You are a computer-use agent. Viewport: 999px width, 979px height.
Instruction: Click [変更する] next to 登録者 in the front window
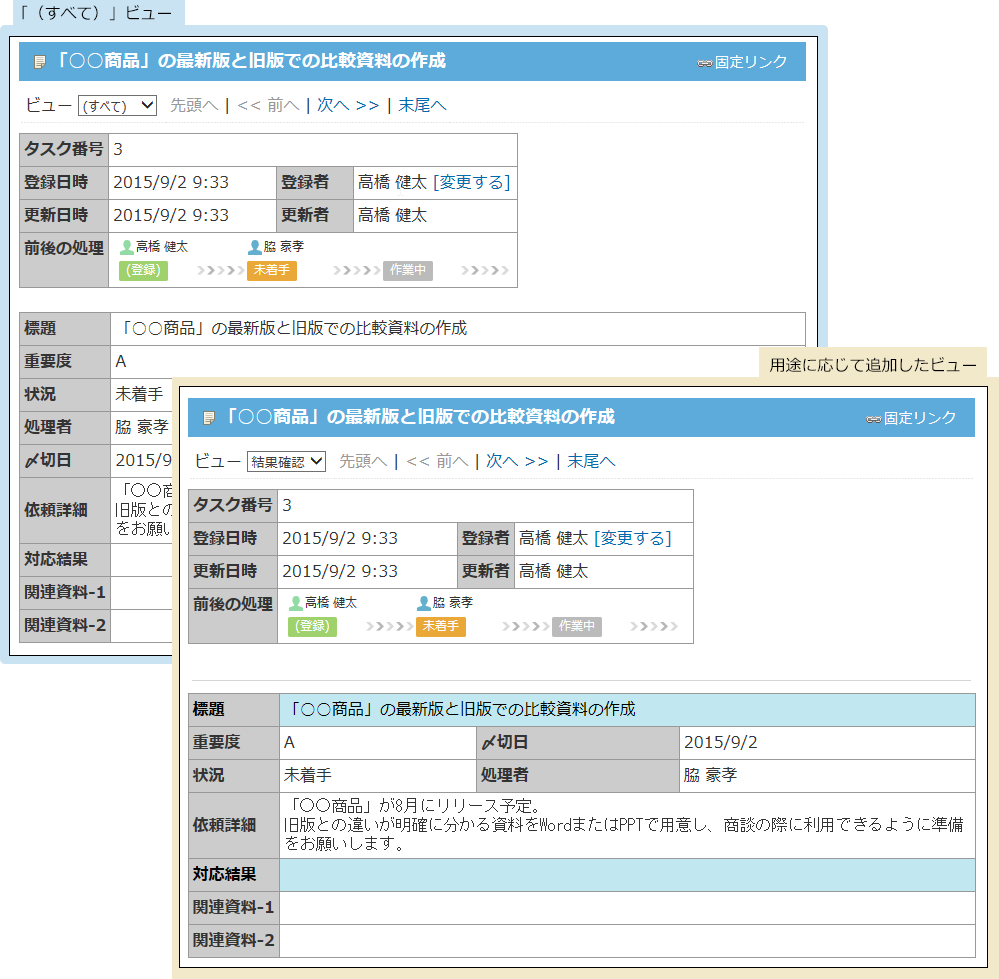(633, 538)
